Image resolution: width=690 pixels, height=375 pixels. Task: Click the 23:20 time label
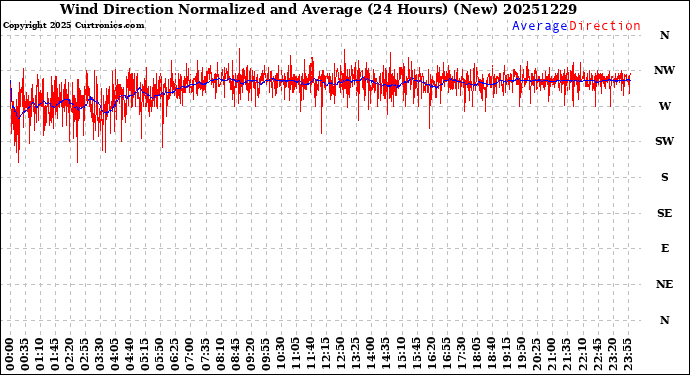tap(613, 354)
